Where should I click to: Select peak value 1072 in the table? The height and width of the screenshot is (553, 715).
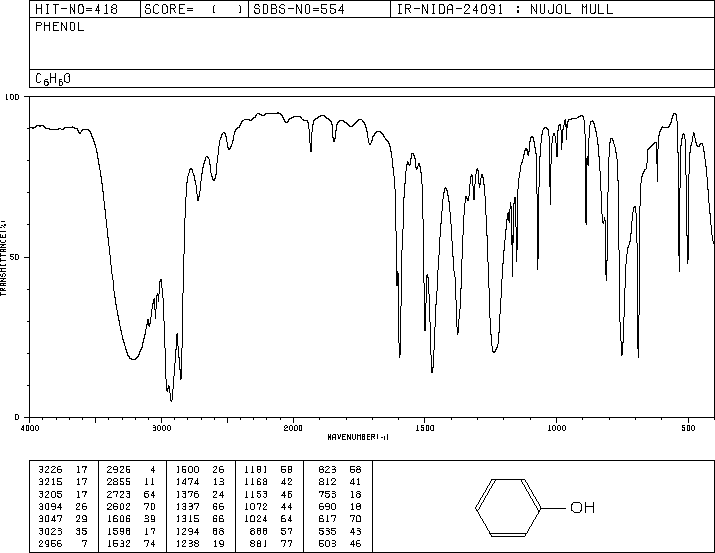point(256,506)
